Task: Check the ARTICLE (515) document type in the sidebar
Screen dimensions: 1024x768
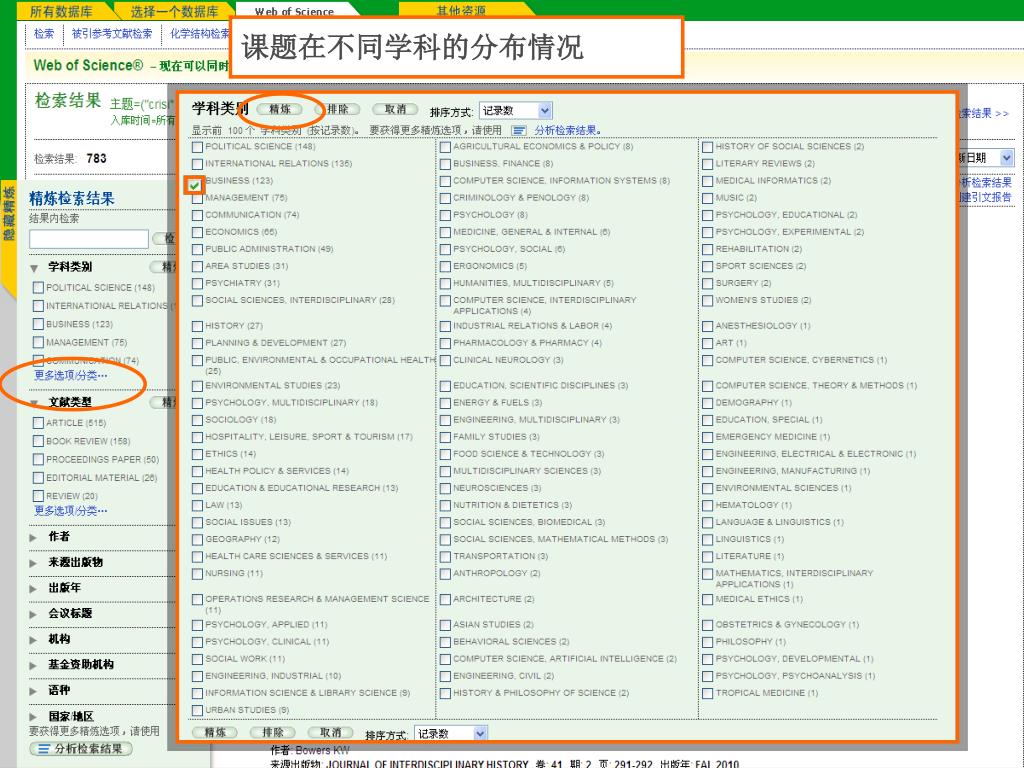Action: [39, 423]
